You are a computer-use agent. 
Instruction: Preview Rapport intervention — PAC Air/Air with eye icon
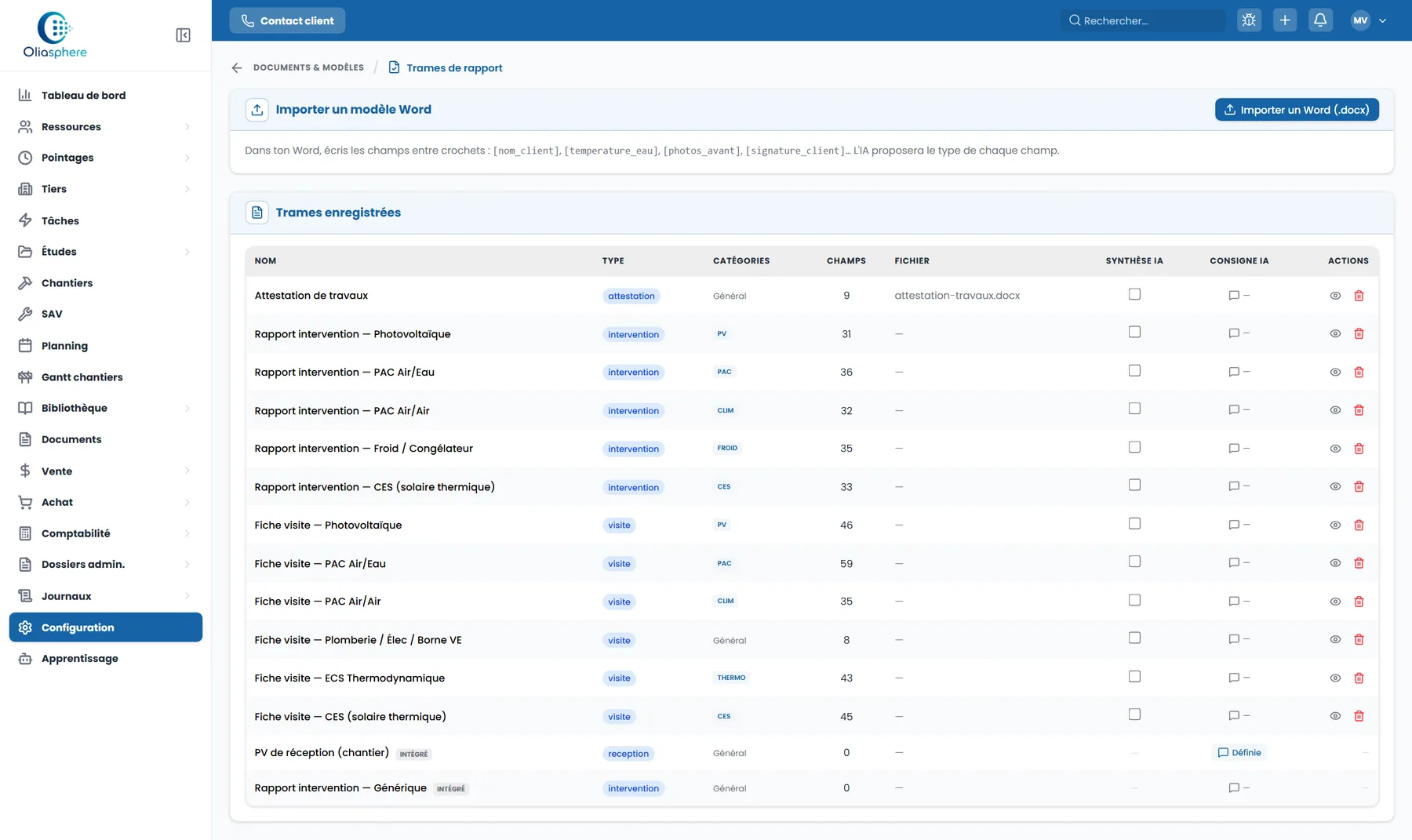point(1335,410)
